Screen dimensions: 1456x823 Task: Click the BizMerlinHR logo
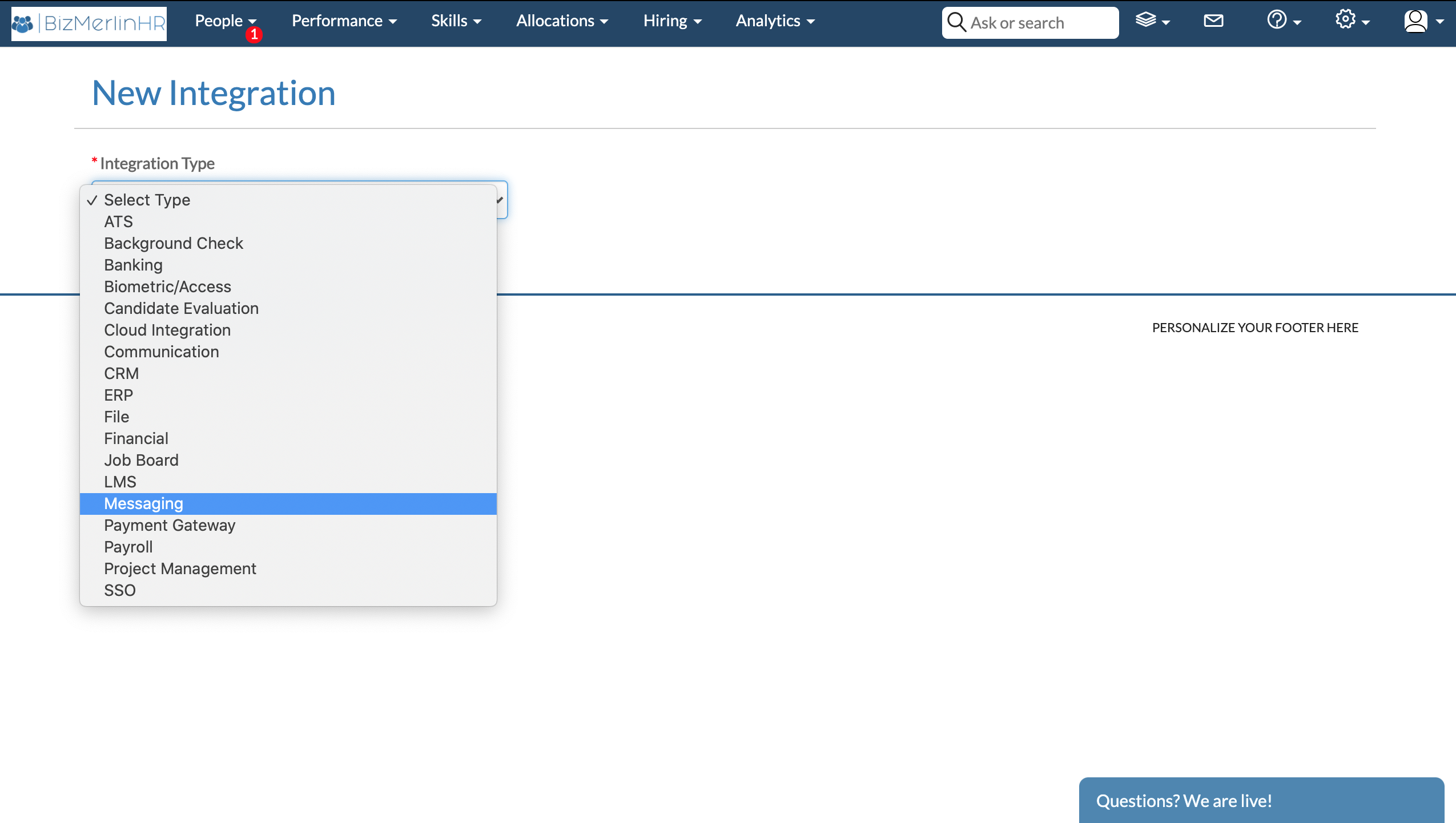(89, 23)
